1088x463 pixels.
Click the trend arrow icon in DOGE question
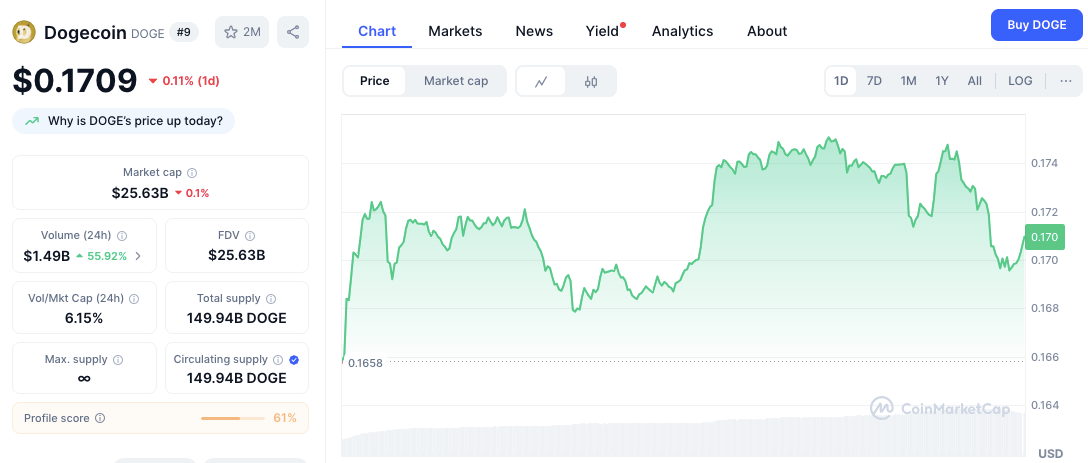click(32, 121)
